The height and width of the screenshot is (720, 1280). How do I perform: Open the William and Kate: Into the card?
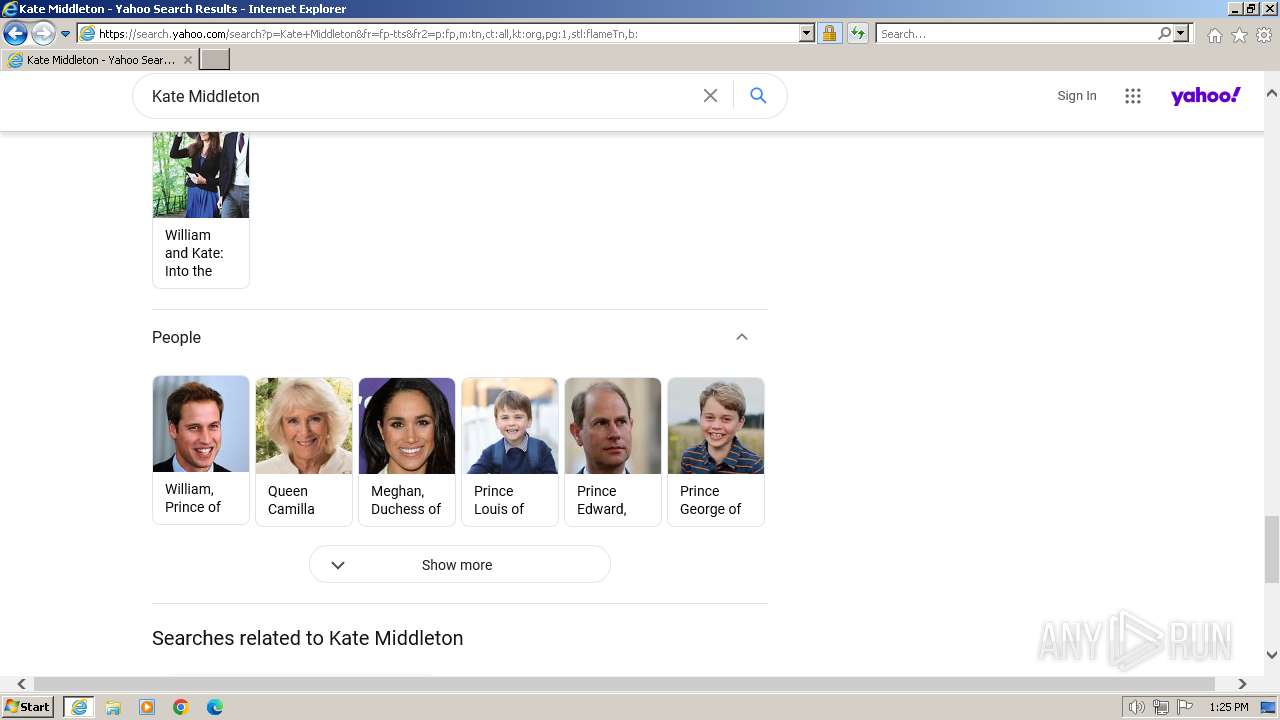tap(201, 210)
